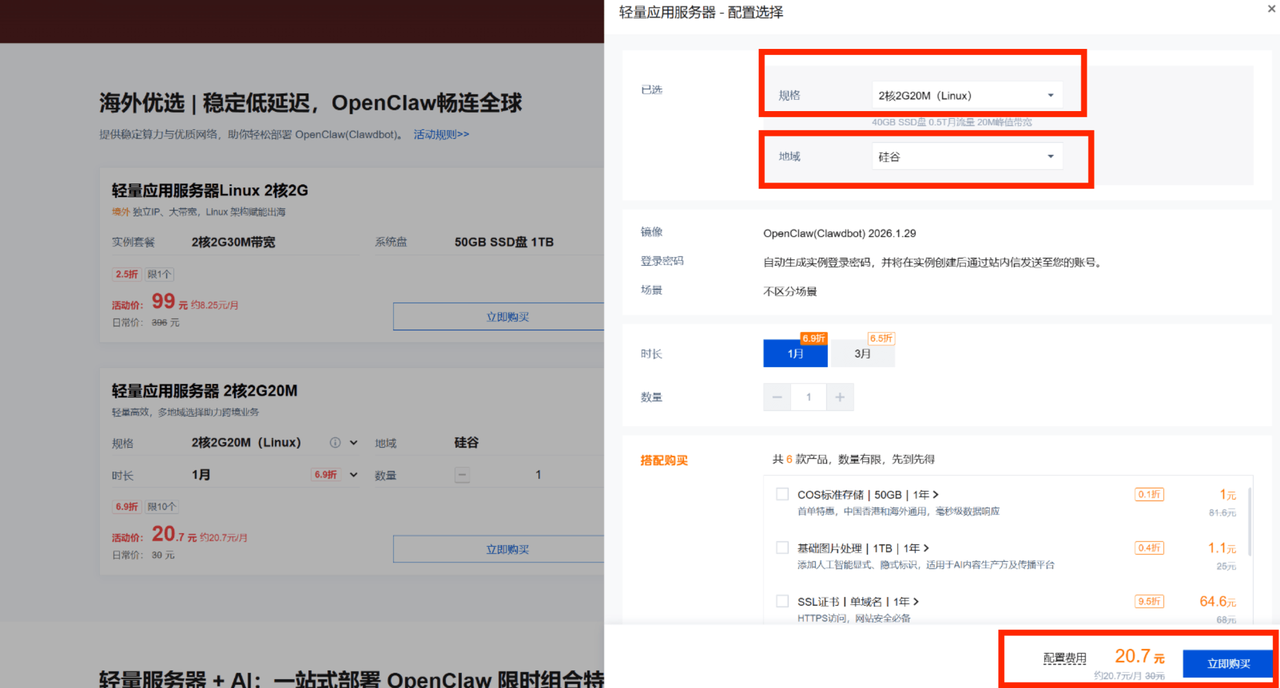Check the COS标准存储 50GB add-on checkbox
Viewport: 1280px width, 688px height.
click(782, 494)
